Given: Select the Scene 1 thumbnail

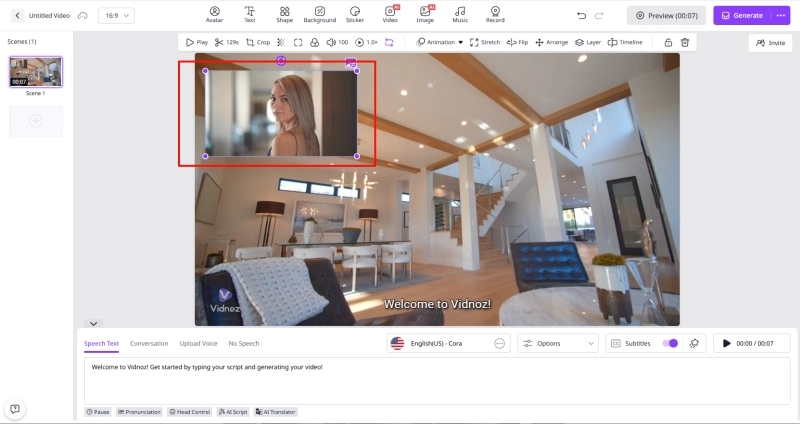Looking at the screenshot, I should point(36,71).
